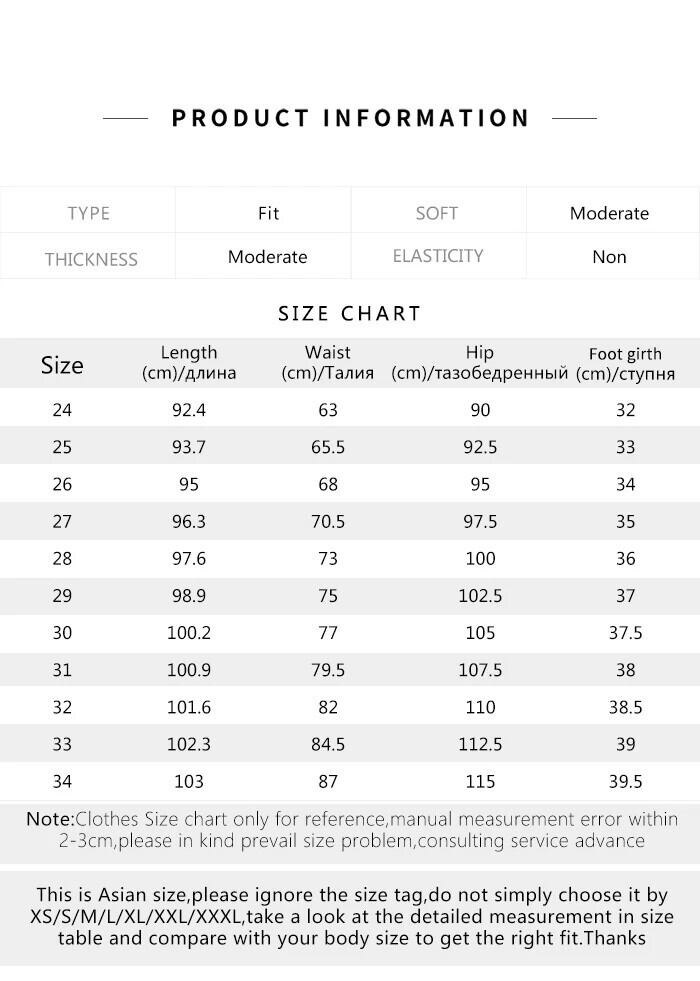Select the Length (cm) column header
This screenshot has height=981, width=700.
tap(189, 363)
